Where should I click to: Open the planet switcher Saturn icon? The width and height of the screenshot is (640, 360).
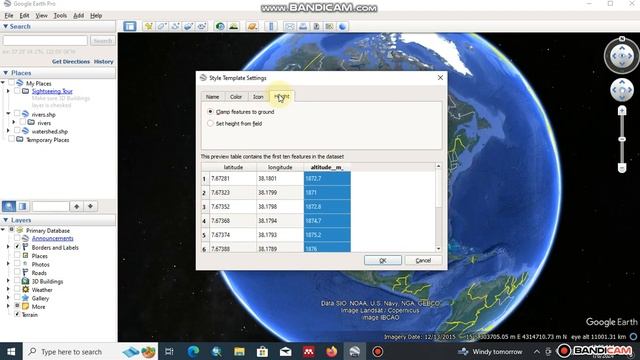click(253, 27)
